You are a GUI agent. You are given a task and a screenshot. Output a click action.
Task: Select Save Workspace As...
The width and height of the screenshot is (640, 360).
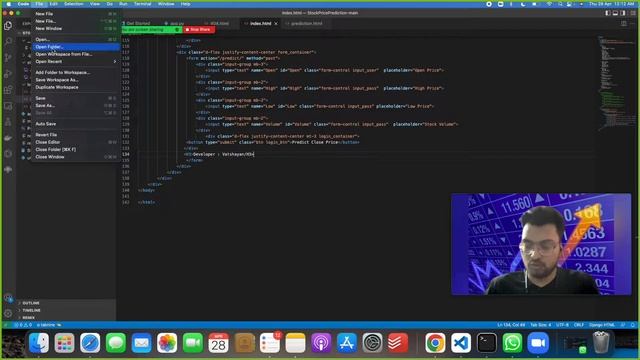[x=76, y=80]
